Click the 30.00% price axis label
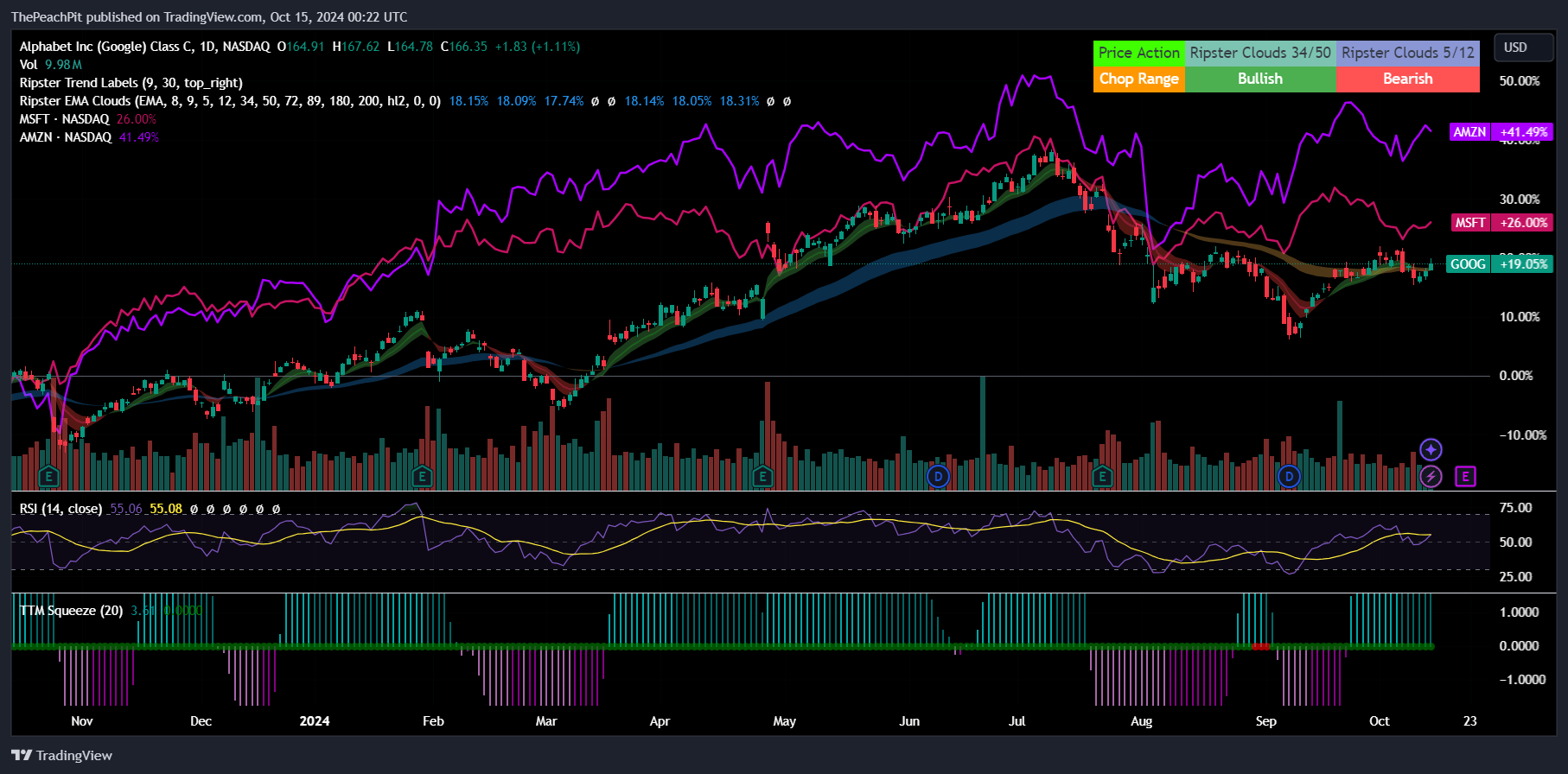Viewport: 1568px width, 774px height. pyautogui.click(x=1520, y=200)
